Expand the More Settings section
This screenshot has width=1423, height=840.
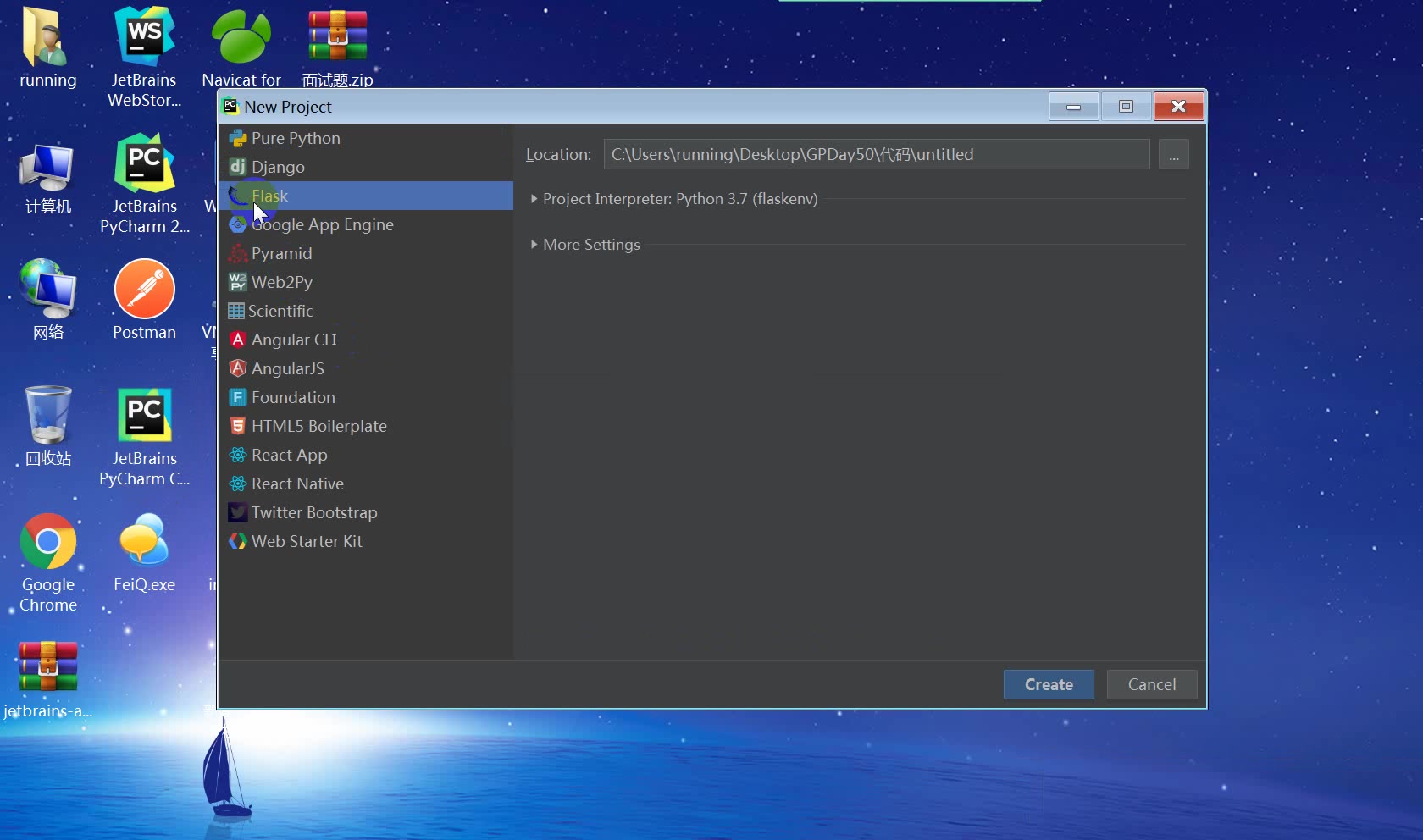pyautogui.click(x=534, y=245)
